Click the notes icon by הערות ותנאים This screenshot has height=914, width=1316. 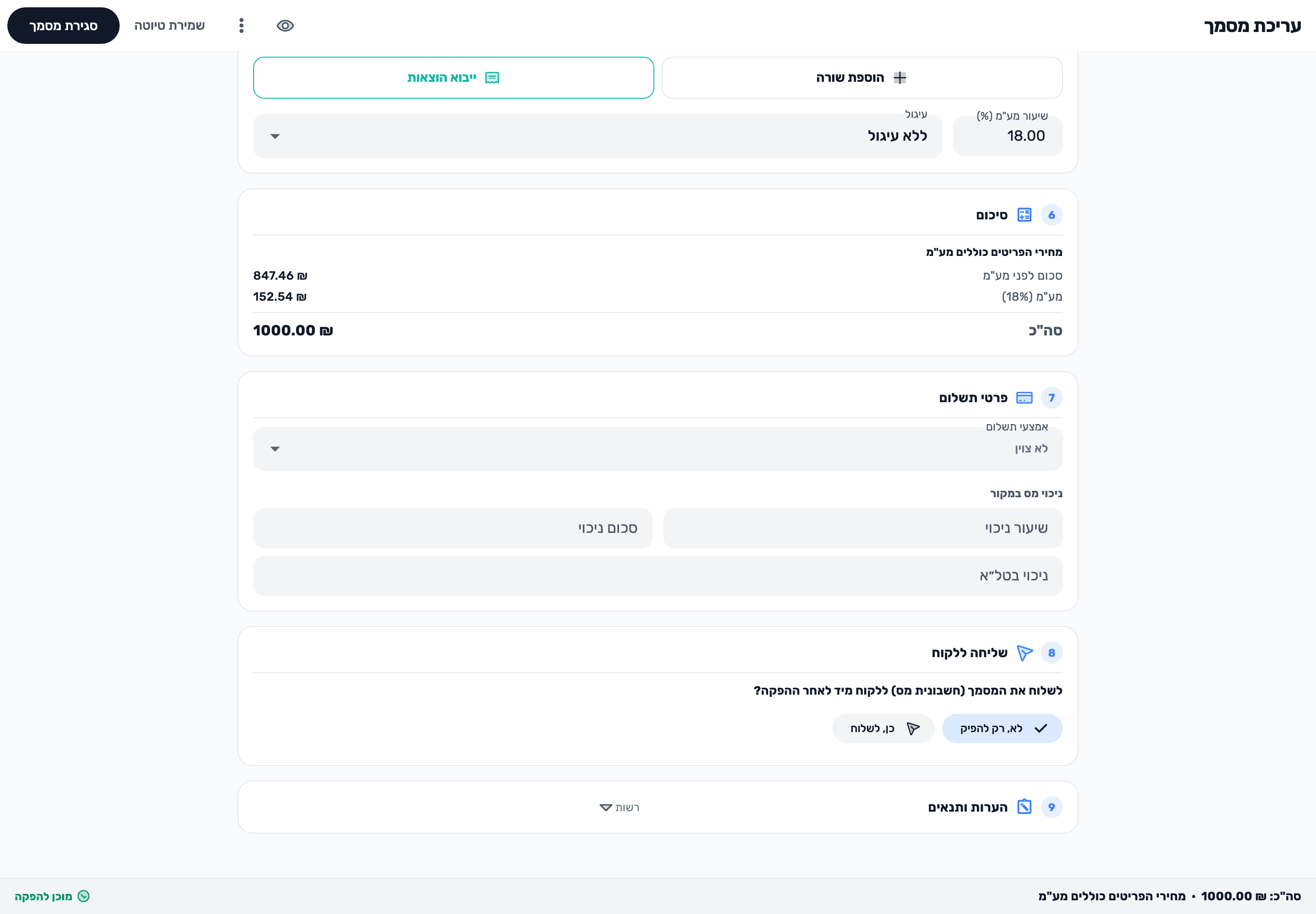coord(1024,807)
